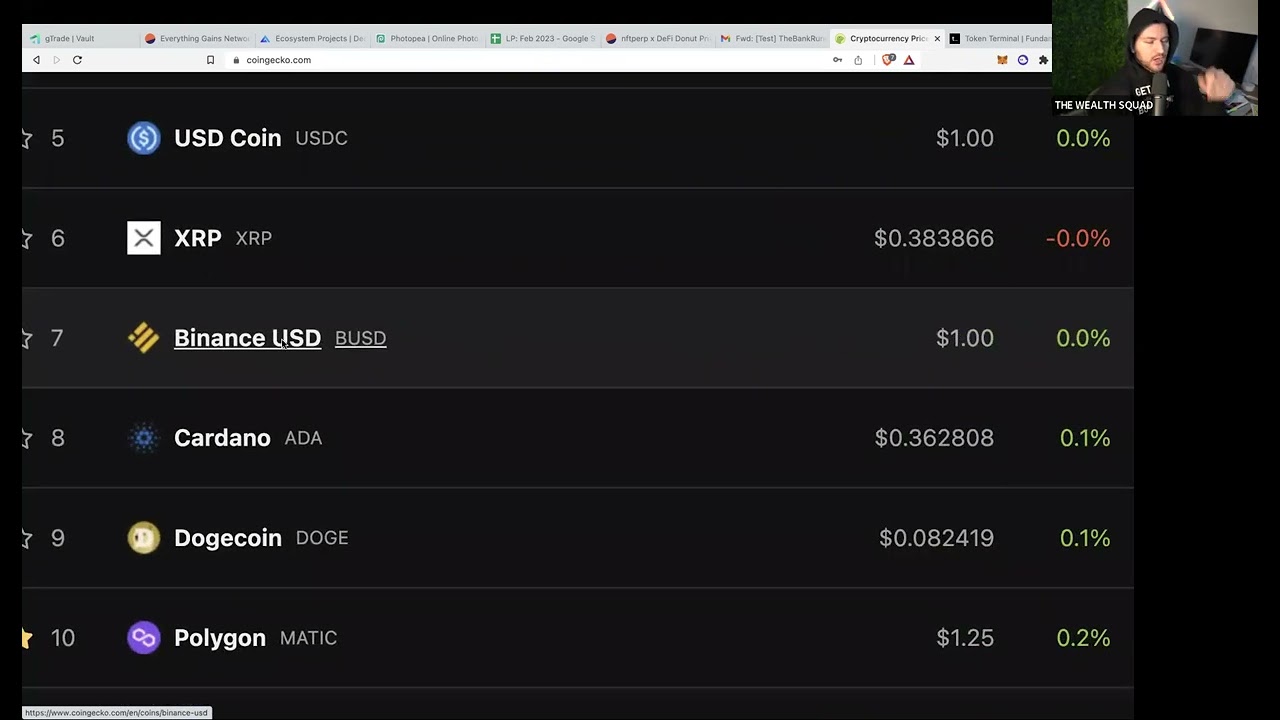The height and width of the screenshot is (720, 1280).
Task: Open the Binance USD coin link
Action: (247, 338)
